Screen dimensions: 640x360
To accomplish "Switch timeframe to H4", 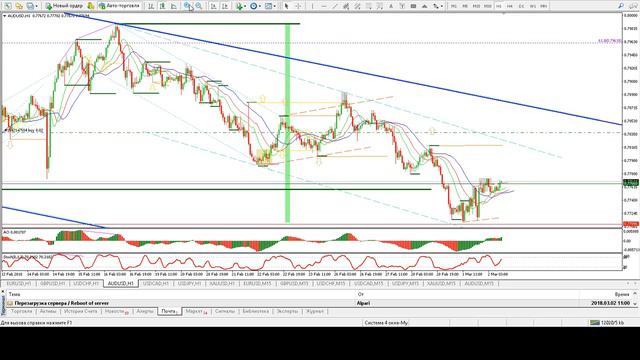I will point(510,6).
